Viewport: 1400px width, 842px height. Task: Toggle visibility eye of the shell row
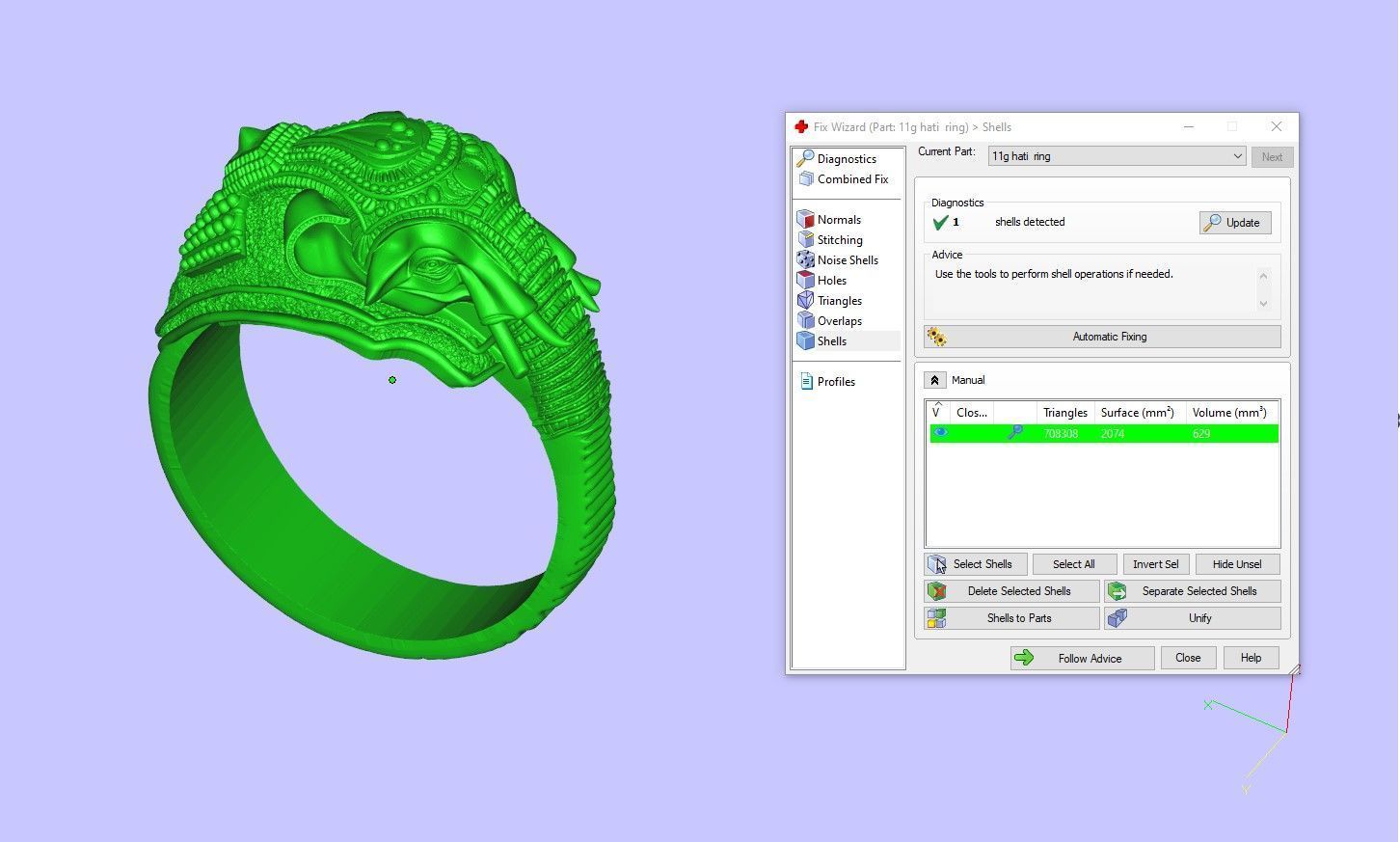940,433
